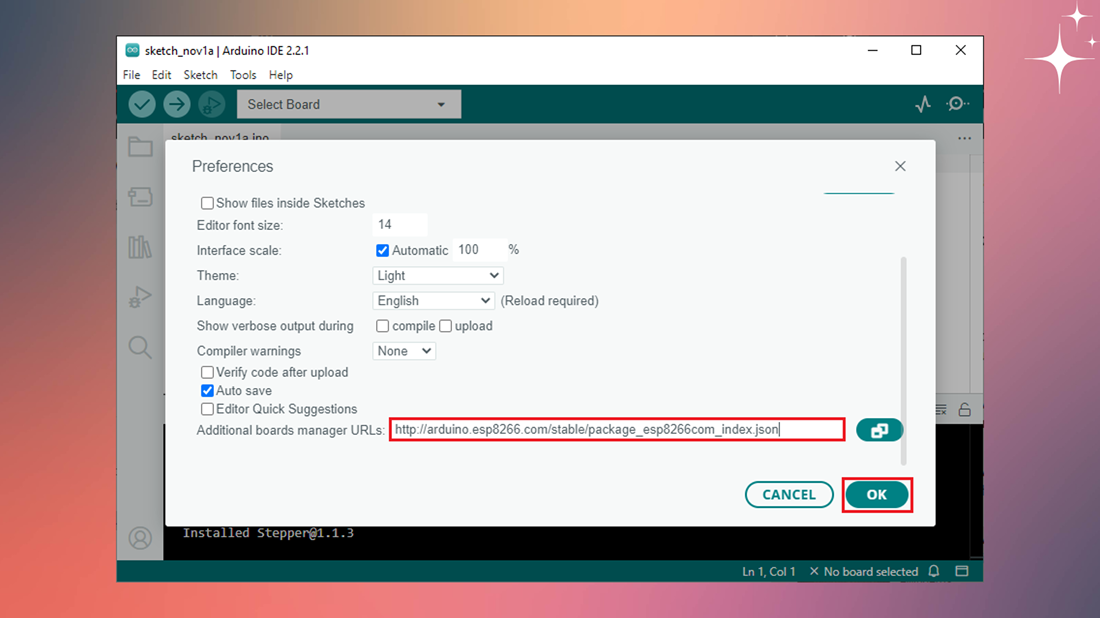1100x618 pixels.
Task: Click the Additional boards manager URLs field
Action: pos(617,429)
